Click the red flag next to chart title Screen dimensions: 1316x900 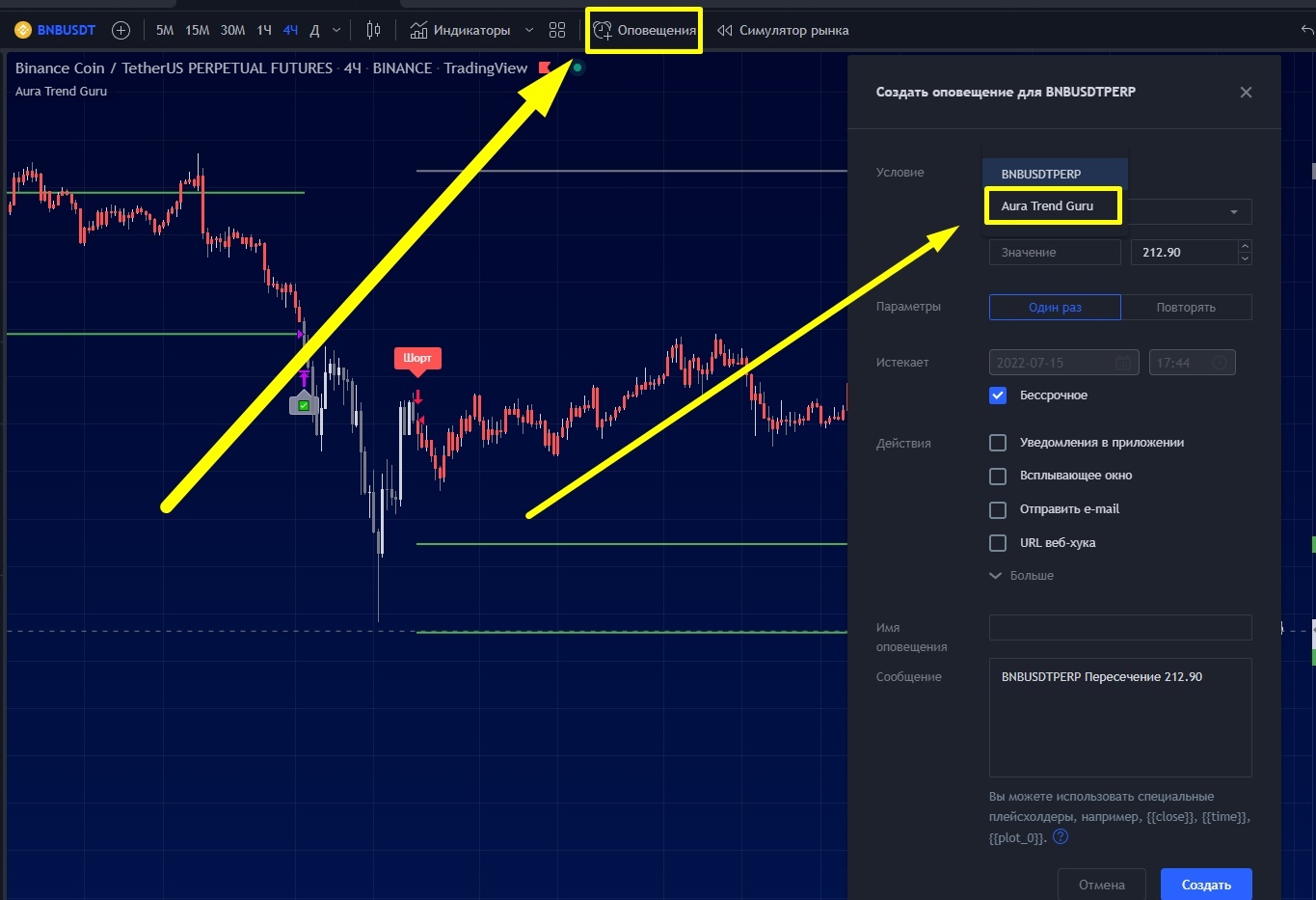[x=545, y=68]
